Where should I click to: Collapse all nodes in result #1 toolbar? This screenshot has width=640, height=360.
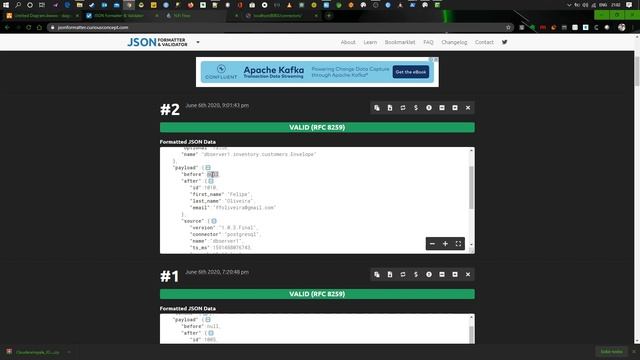pos(442,274)
